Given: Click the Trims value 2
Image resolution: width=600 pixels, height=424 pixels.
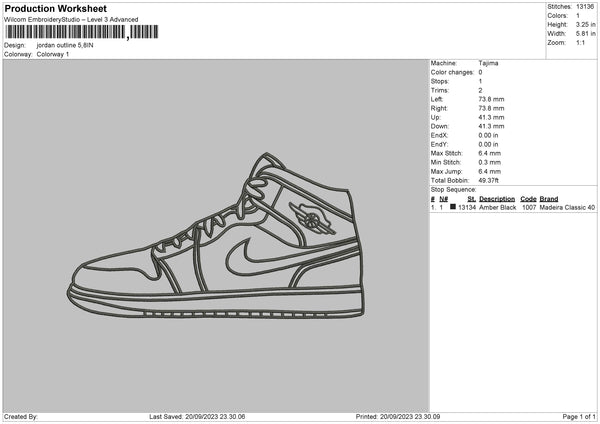Looking at the screenshot, I should (480, 90).
